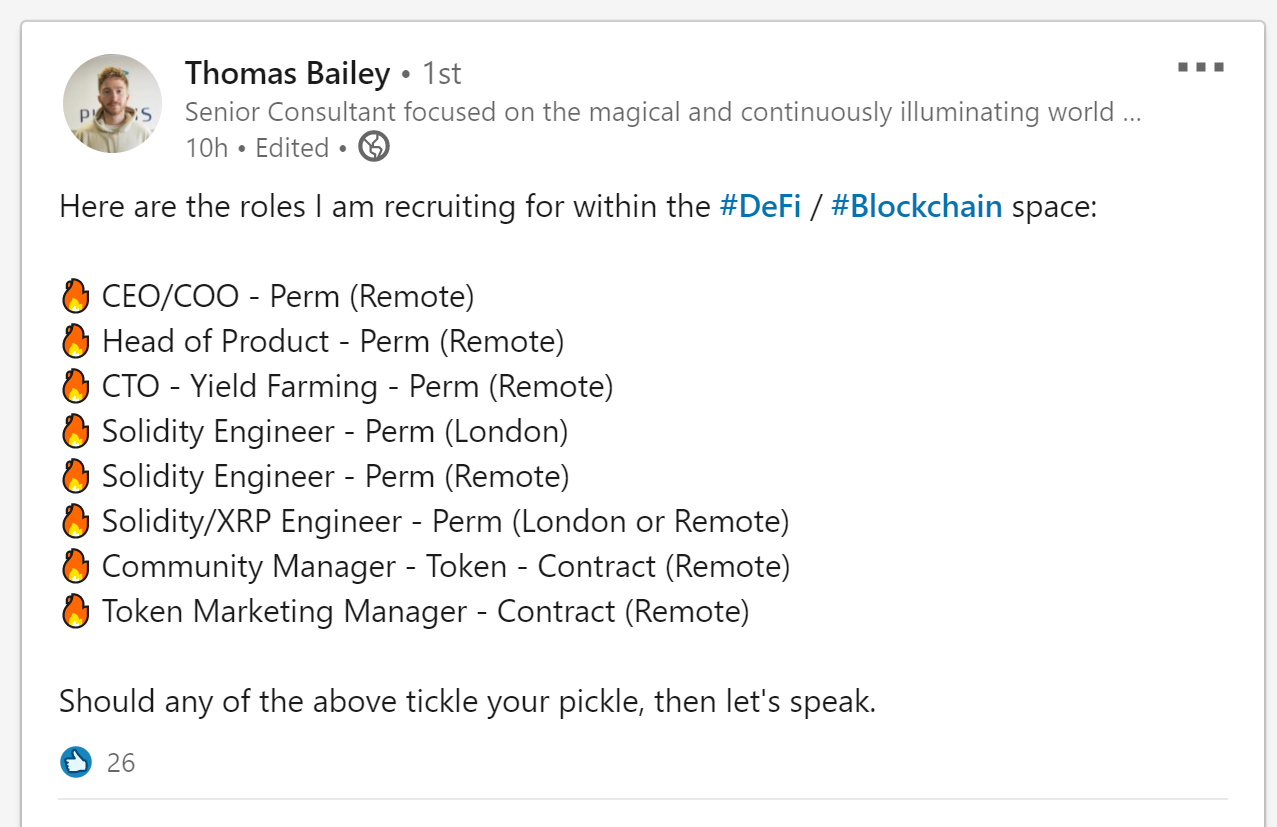Click the fire emoji beside Community Manager
The width and height of the screenshot is (1277, 827).
click(76, 567)
